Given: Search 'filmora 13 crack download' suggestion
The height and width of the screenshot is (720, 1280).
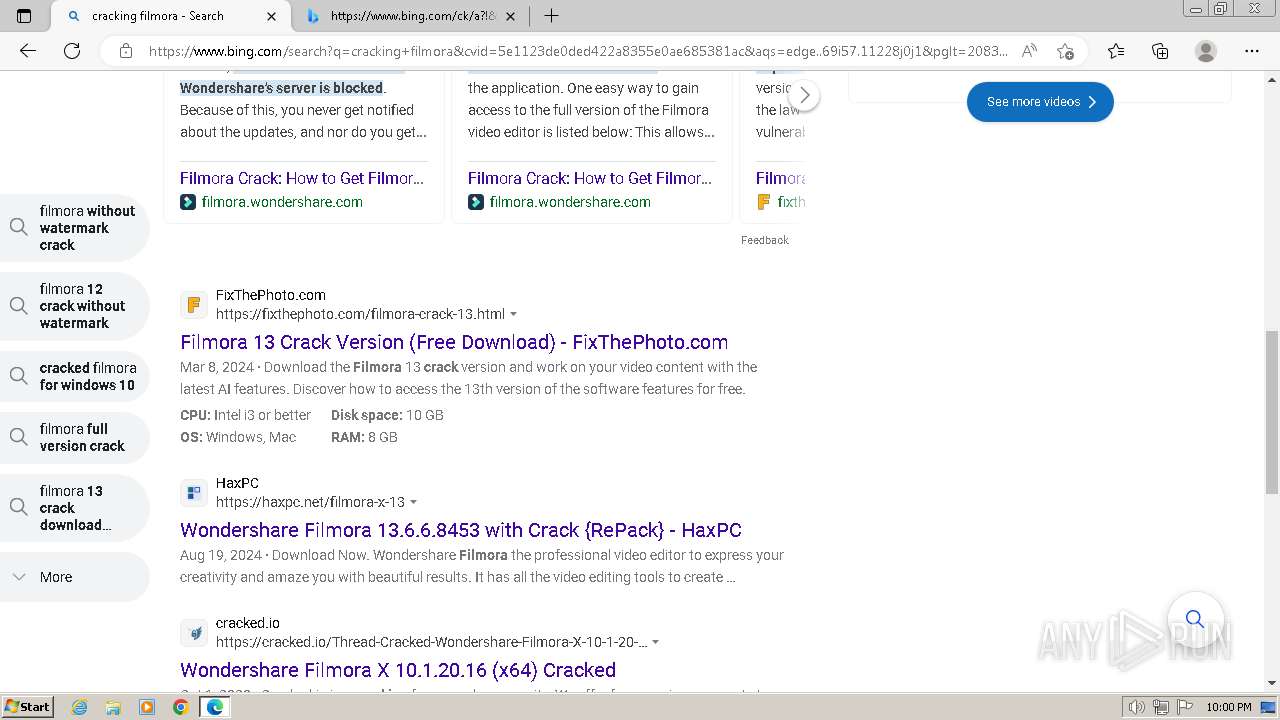Looking at the screenshot, I should (x=74, y=508).
